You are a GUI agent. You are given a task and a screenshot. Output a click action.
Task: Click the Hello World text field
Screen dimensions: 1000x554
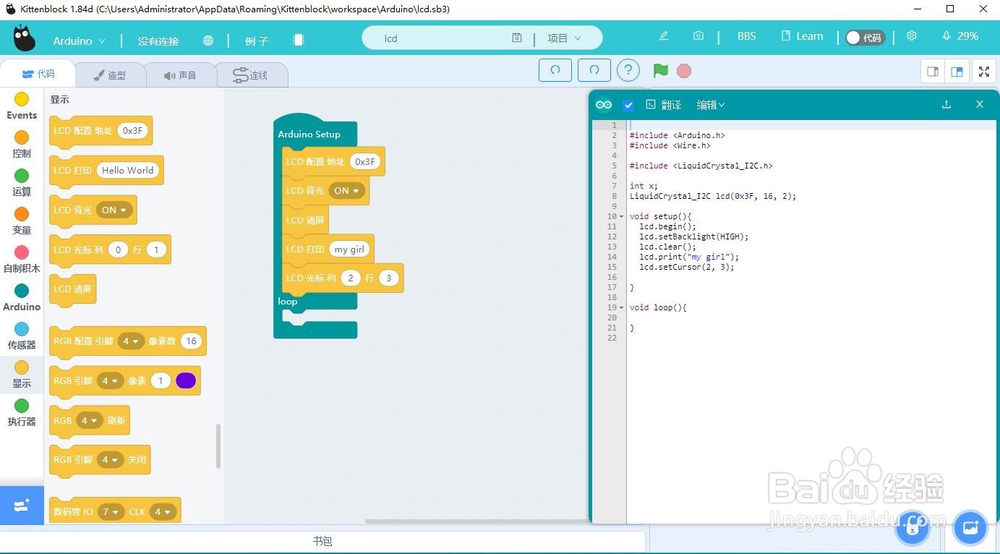pyautogui.click(x=128, y=170)
